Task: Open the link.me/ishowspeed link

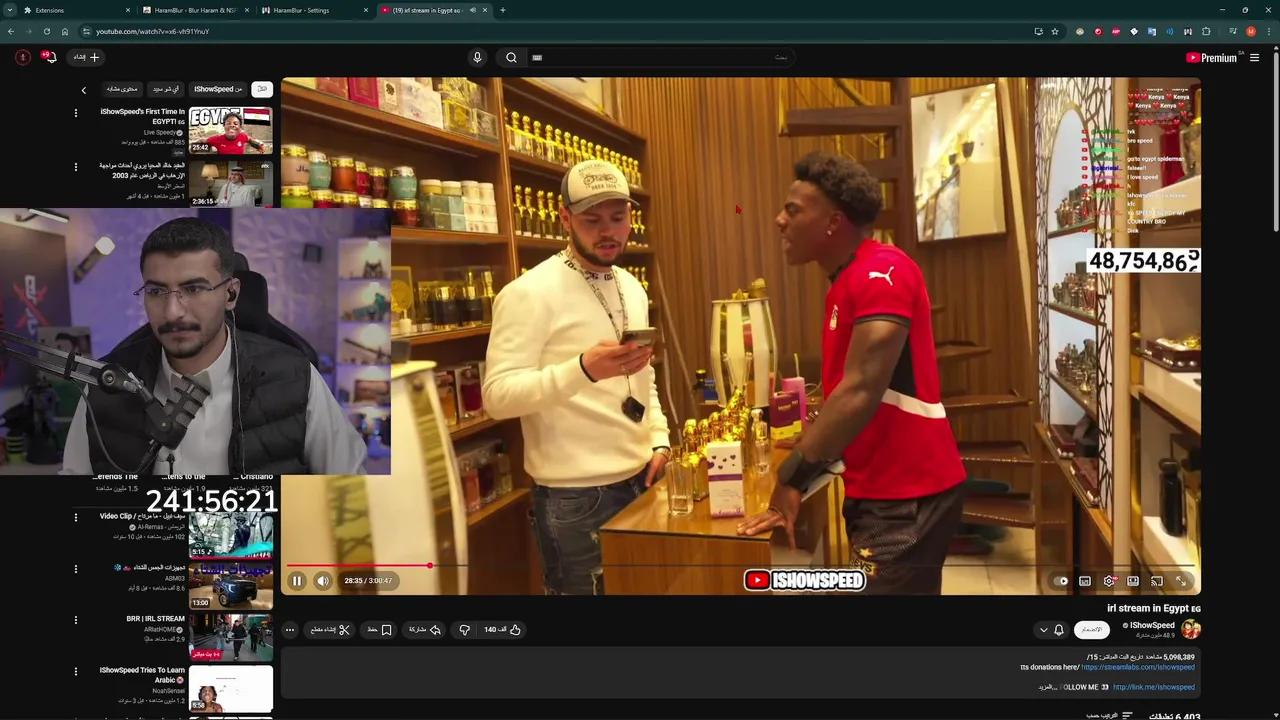Action: pos(1154,687)
